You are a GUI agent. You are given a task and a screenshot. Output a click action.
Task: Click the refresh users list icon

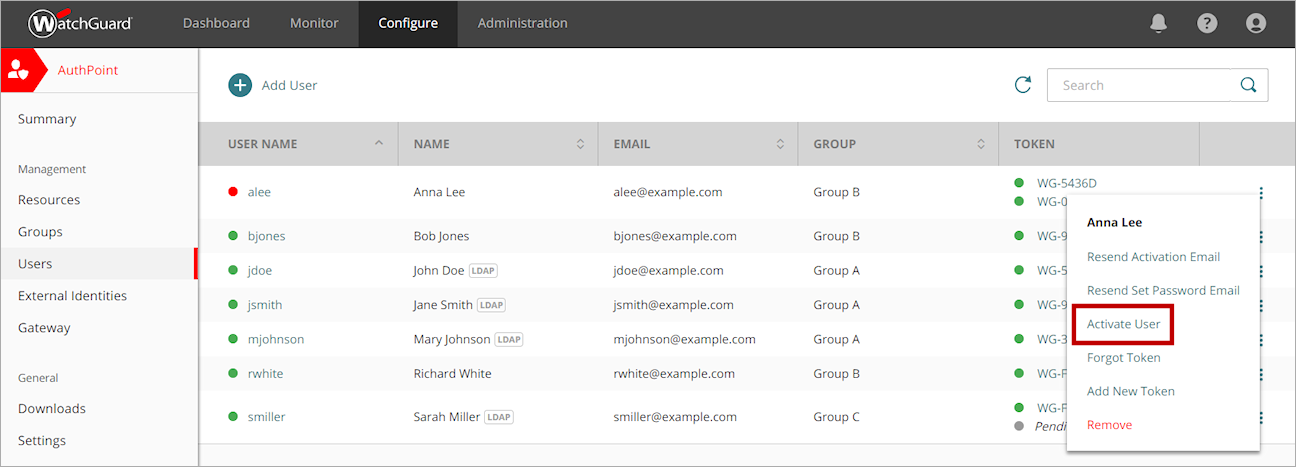point(1022,85)
